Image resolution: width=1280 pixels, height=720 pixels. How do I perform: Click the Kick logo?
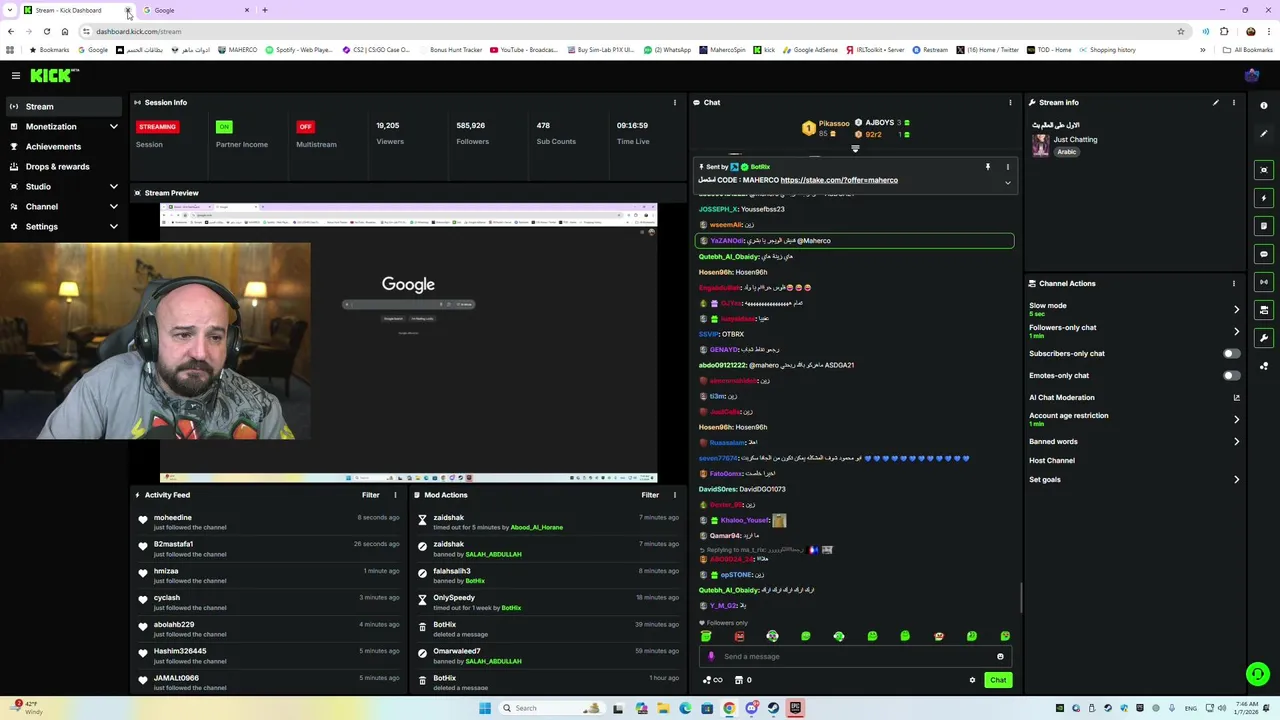(x=55, y=75)
